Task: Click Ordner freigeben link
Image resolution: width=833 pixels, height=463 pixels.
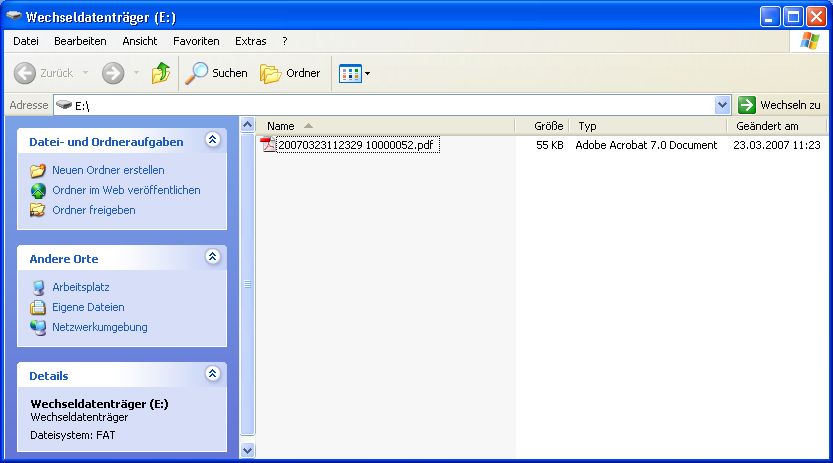Action: tap(94, 210)
